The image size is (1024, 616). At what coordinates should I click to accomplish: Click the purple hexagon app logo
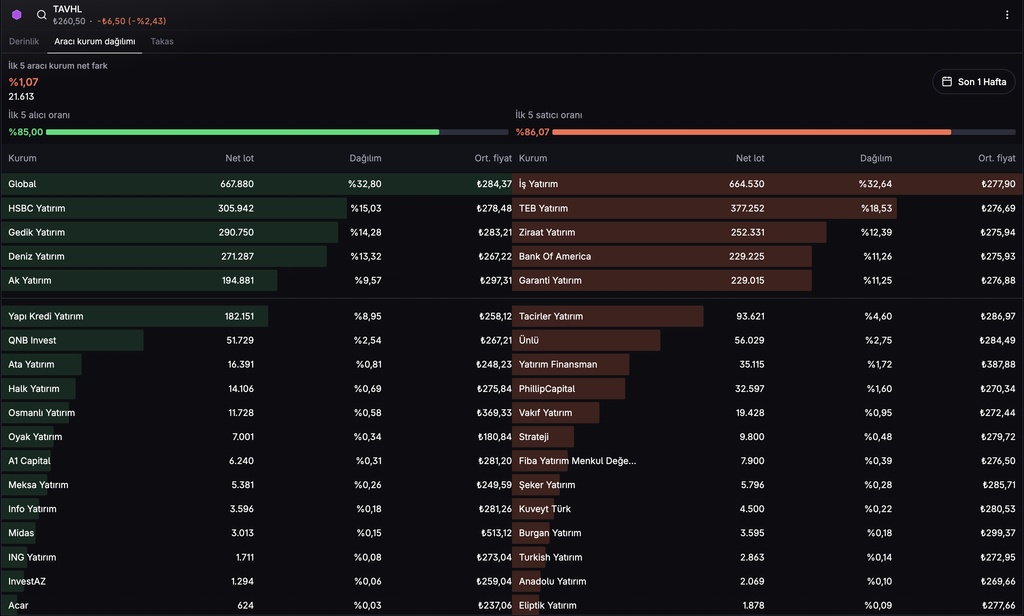[x=17, y=14]
